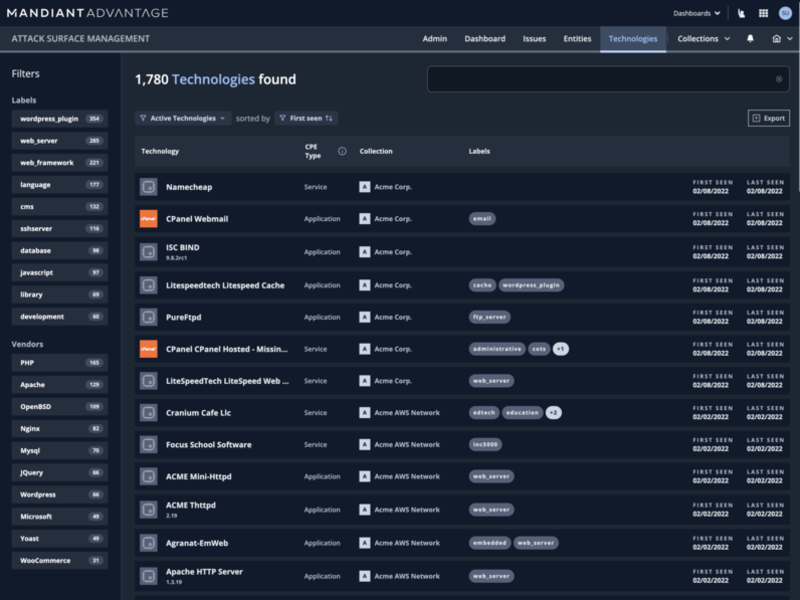Click Acme AWS Network on Apache HTTP Server row
This screenshot has height=600, width=800.
407,576
